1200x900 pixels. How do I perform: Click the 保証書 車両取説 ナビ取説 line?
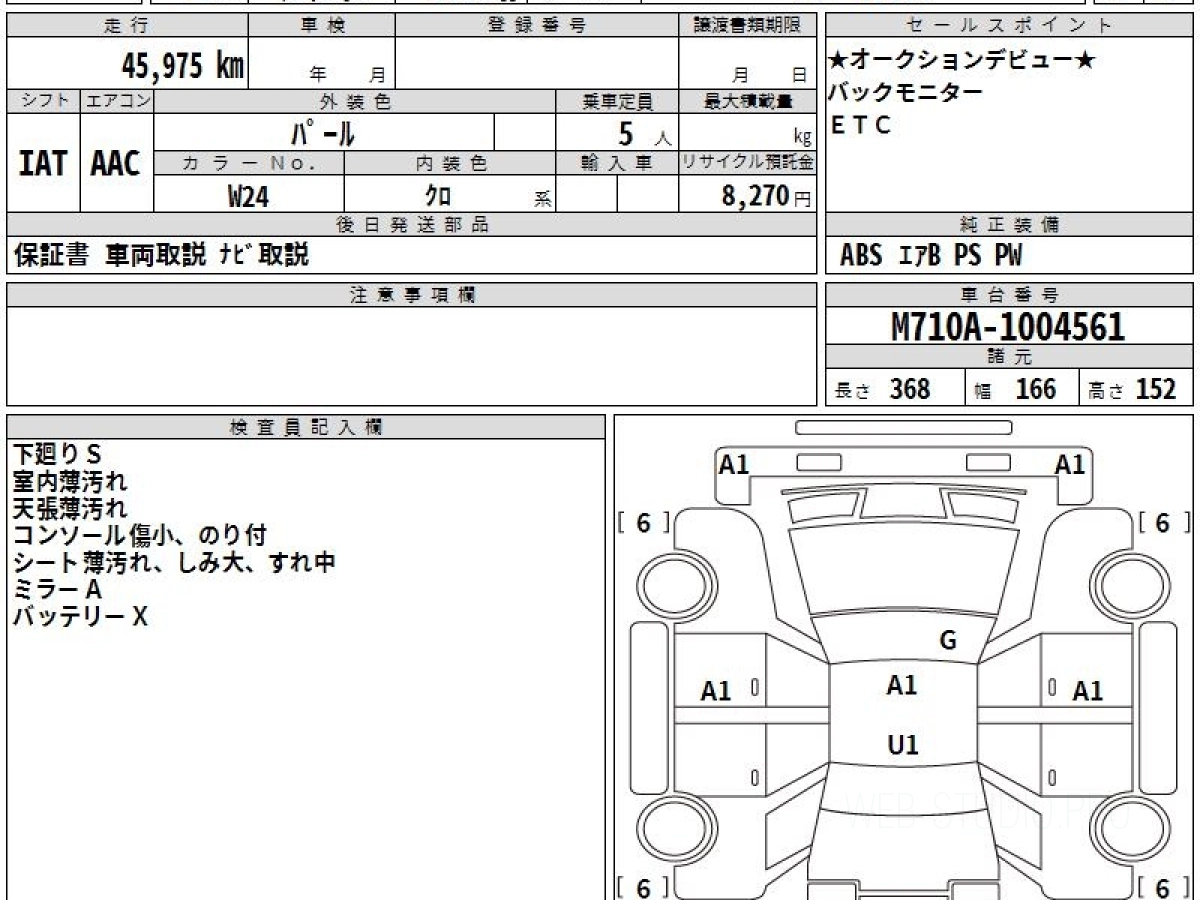click(x=162, y=255)
